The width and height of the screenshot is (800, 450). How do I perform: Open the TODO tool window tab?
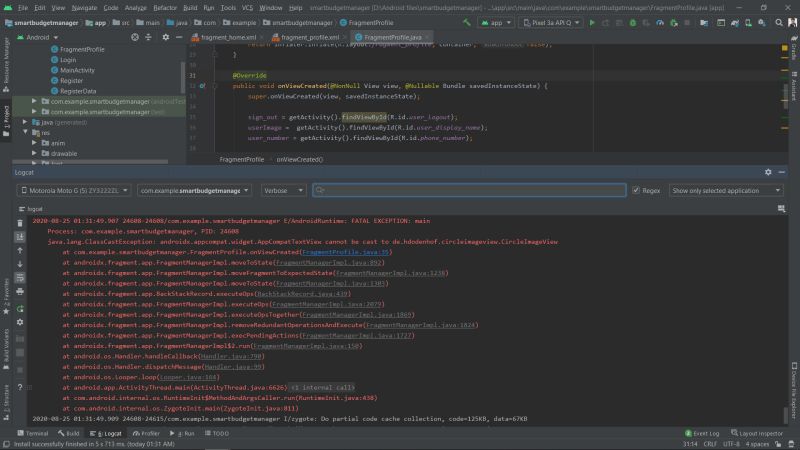217,433
